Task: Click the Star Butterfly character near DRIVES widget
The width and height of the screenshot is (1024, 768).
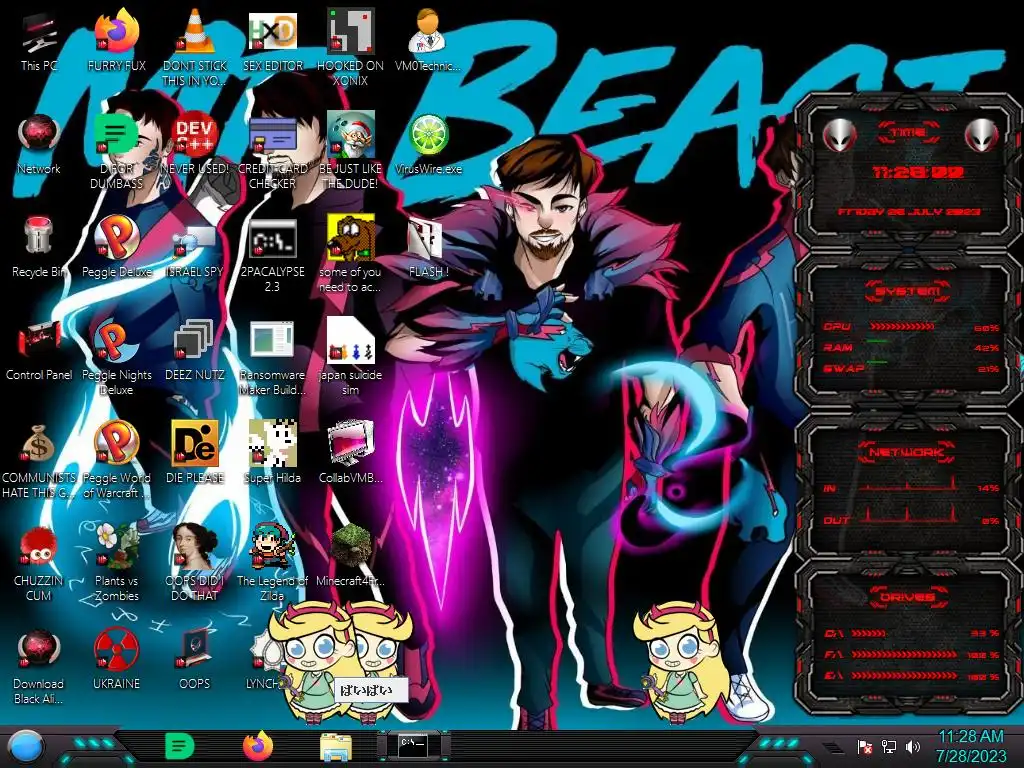Action: tap(681, 662)
